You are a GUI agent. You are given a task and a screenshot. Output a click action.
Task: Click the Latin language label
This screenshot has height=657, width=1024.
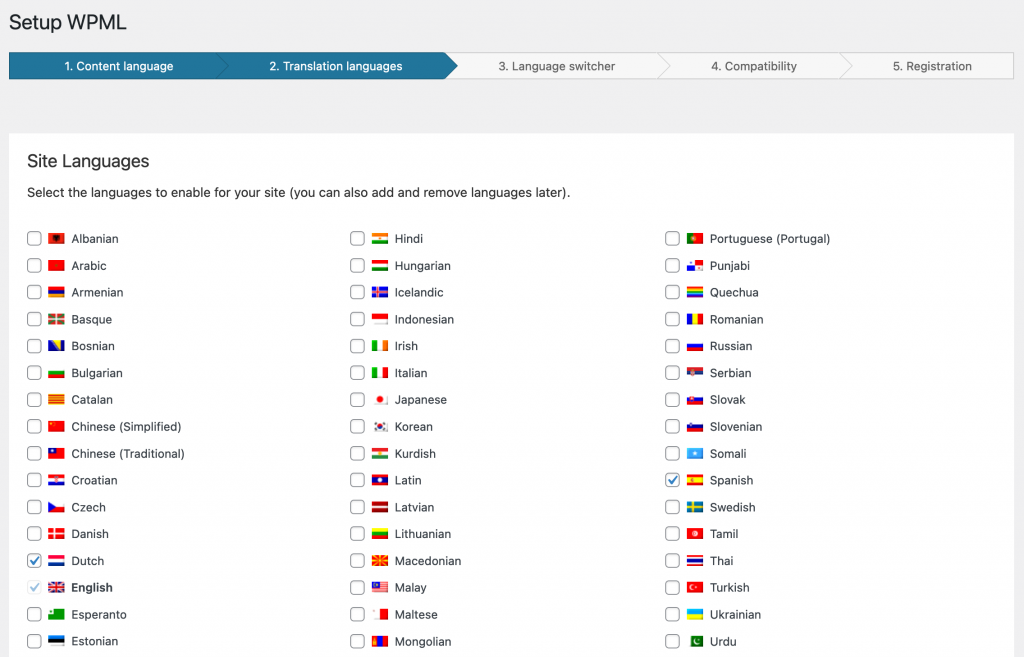[x=408, y=480]
